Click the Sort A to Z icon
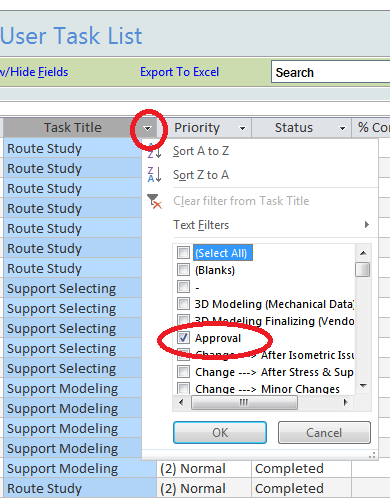Viewport: 390px width, 498px height. click(x=154, y=151)
